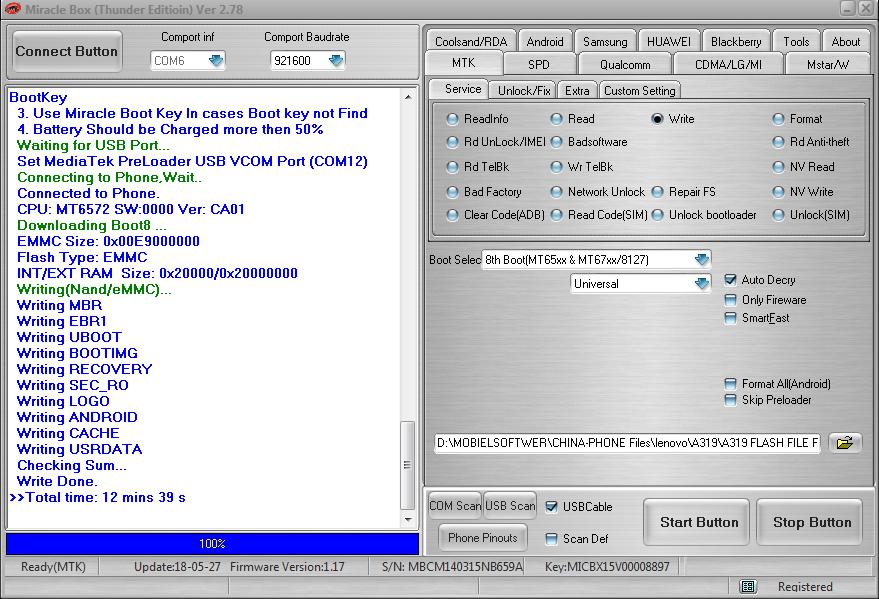Switch to the SPD tab

coord(539,64)
